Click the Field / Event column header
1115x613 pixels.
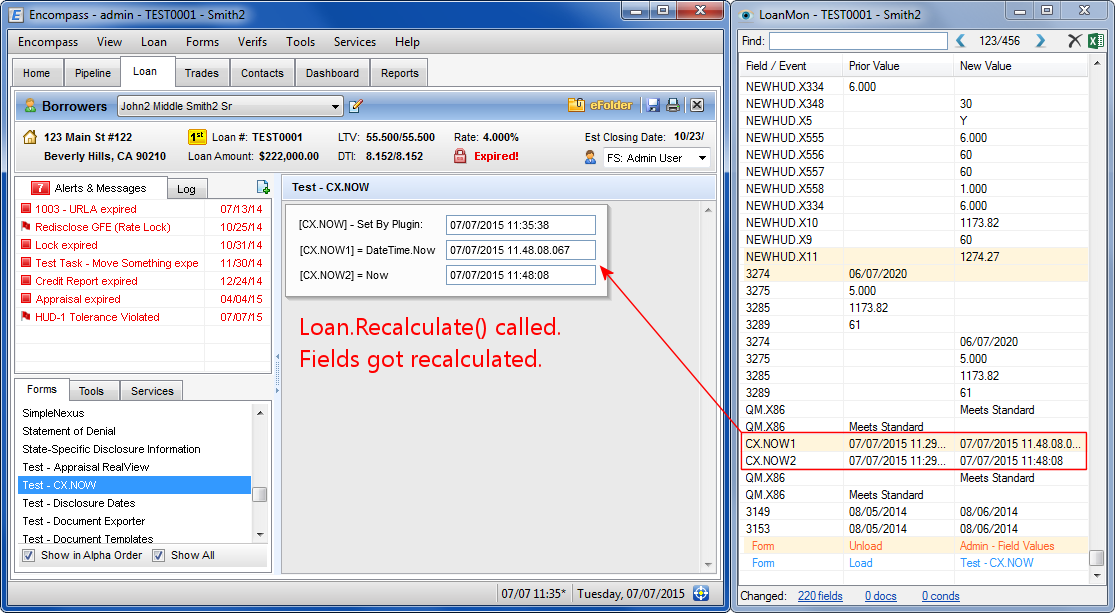[x=792, y=66]
